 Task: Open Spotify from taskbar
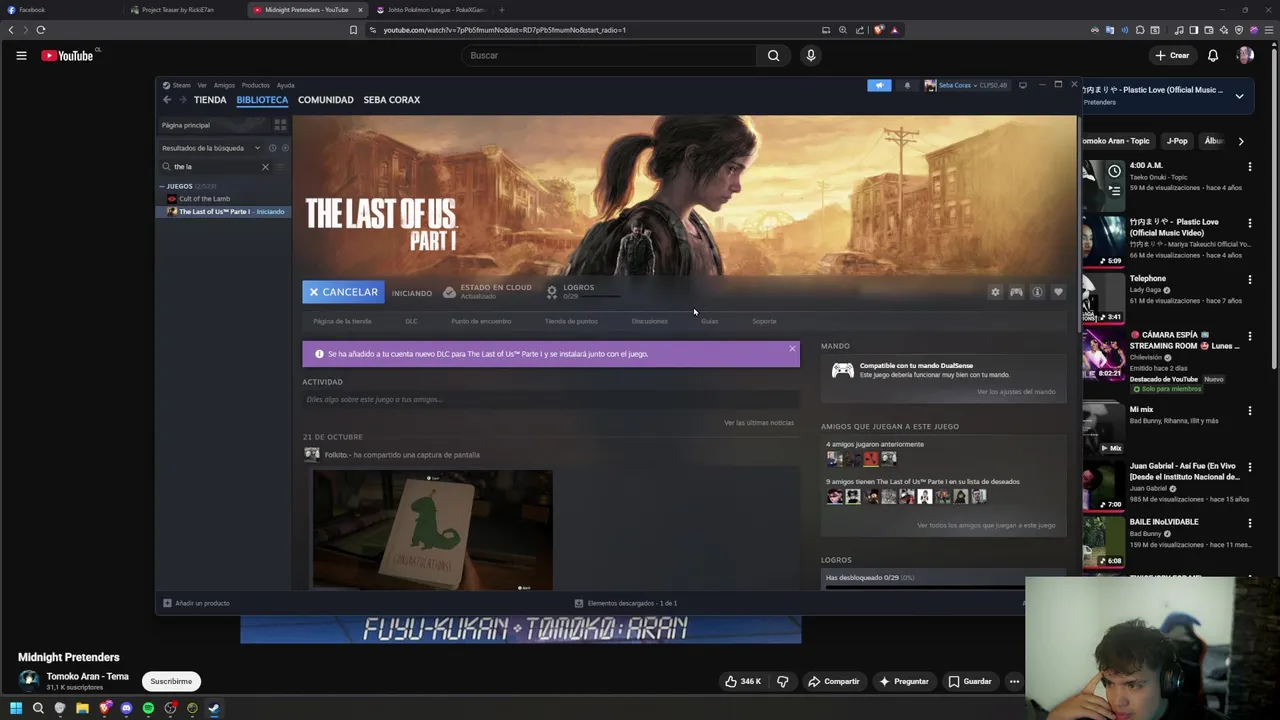click(x=148, y=708)
